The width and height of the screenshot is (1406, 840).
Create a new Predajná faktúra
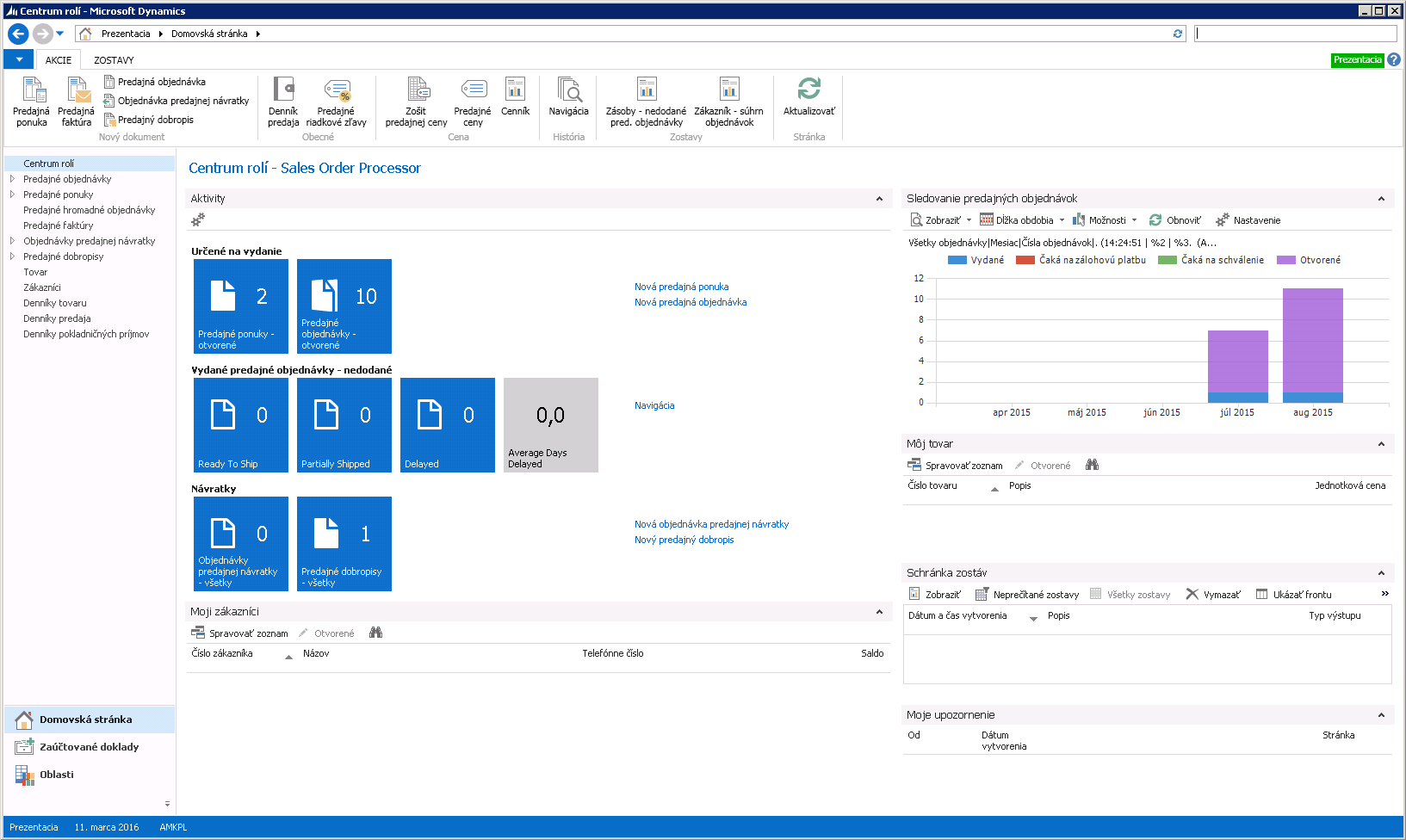coord(77,102)
